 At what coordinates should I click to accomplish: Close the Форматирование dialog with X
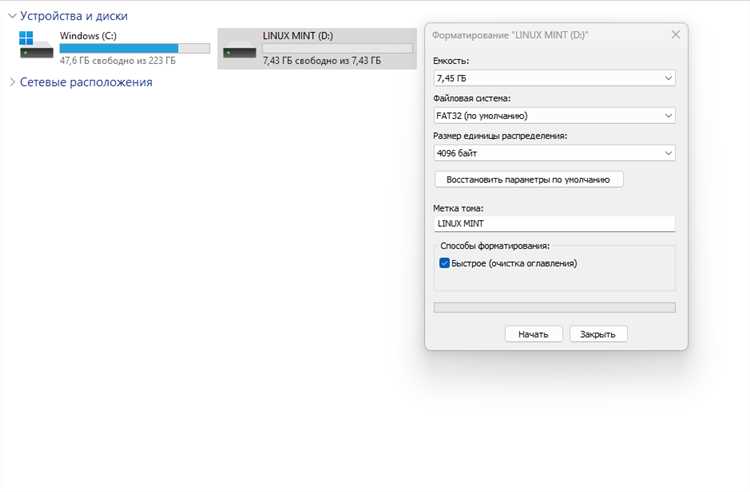coord(675,35)
